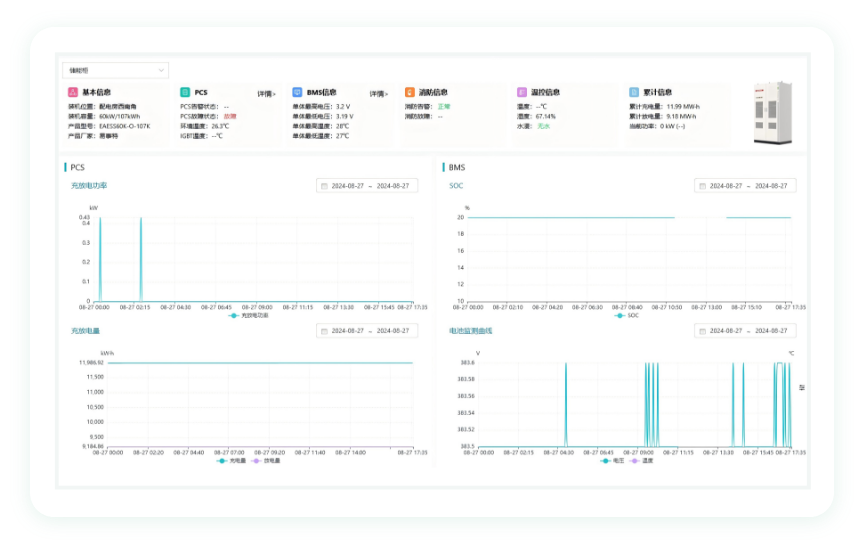Select the BMS section heading

457,168
